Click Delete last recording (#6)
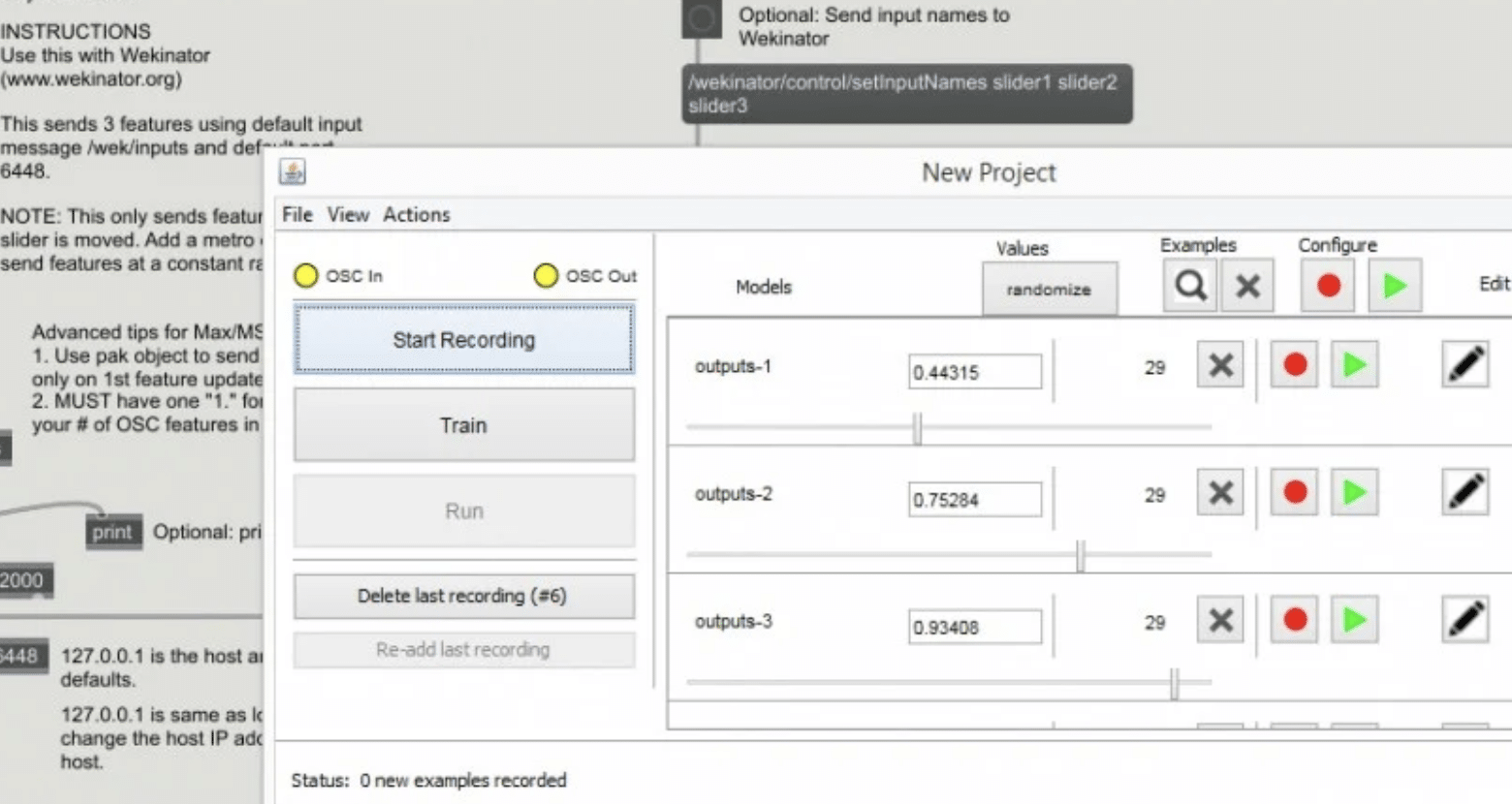The width and height of the screenshot is (1512, 804). [464, 596]
